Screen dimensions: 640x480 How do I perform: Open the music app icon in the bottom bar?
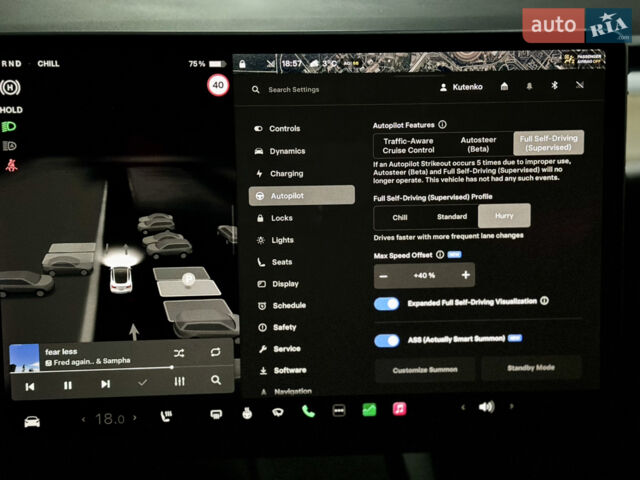coord(399,409)
